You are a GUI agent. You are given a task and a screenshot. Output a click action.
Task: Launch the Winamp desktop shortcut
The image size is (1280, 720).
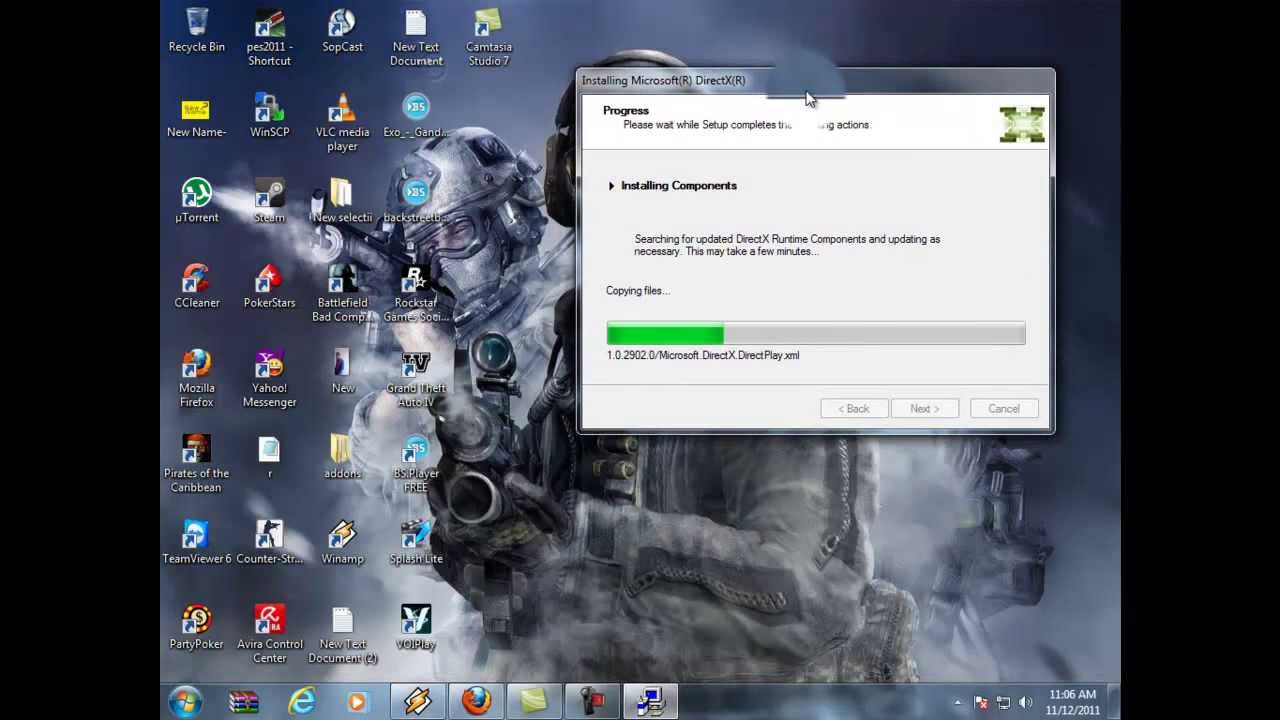coord(342,543)
